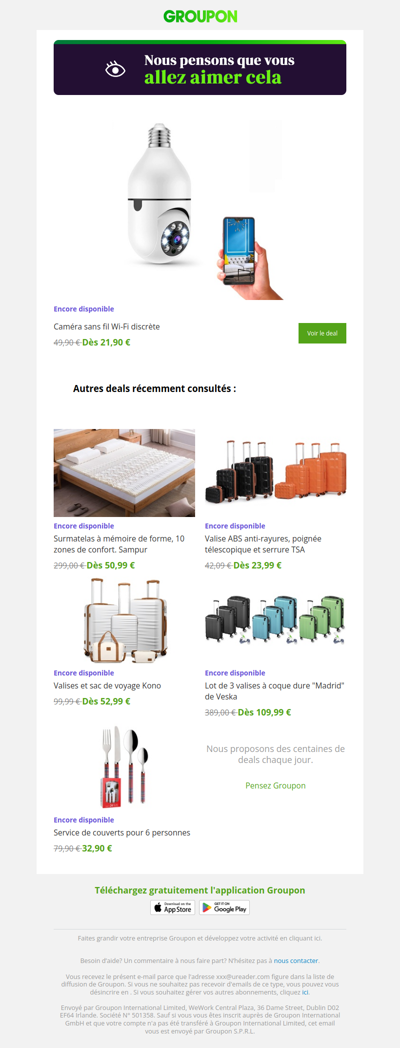Click the eye icon in the banner
This screenshot has height=1048, width=400.
click(115, 69)
